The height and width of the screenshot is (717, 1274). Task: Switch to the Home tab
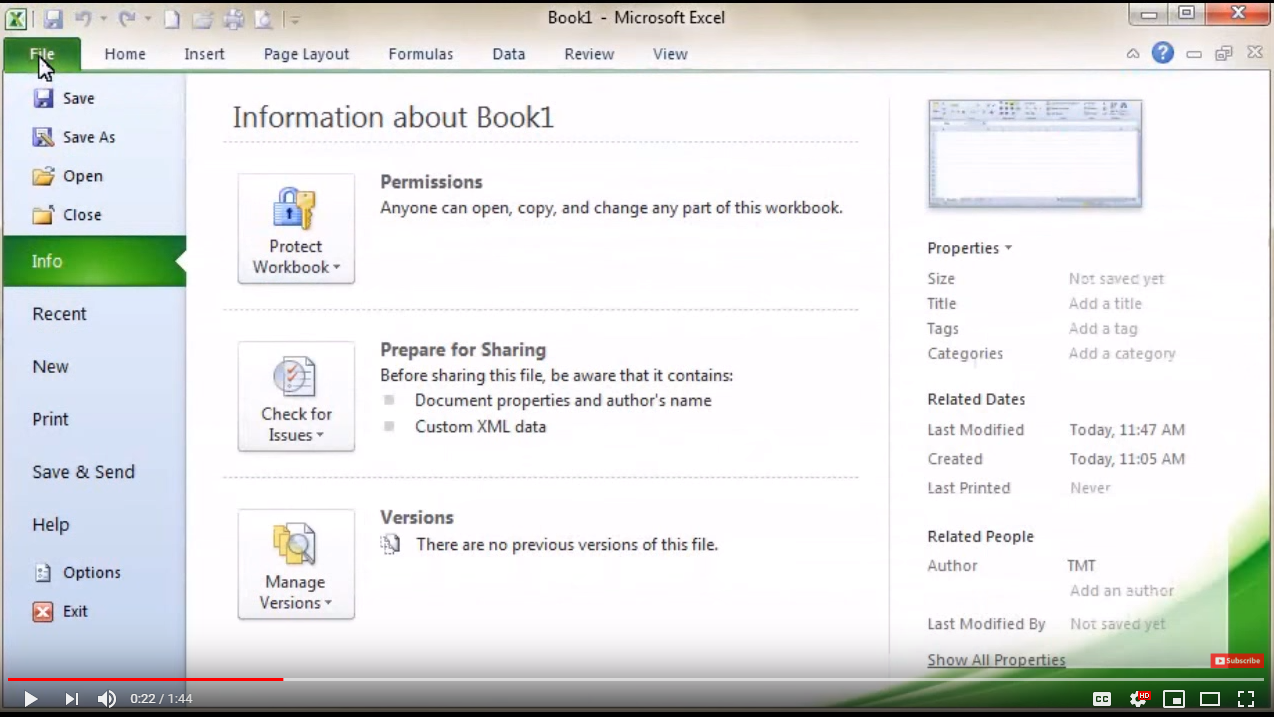(x=125, y=54)
